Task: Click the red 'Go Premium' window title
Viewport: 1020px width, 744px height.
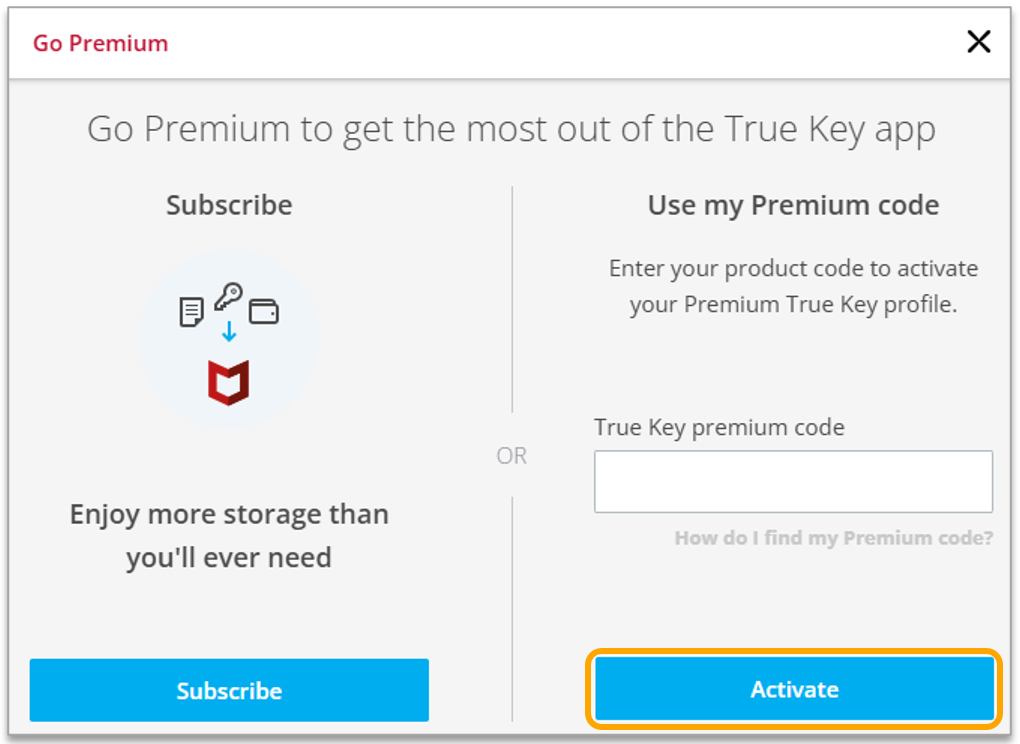Action: click(100, 43)
